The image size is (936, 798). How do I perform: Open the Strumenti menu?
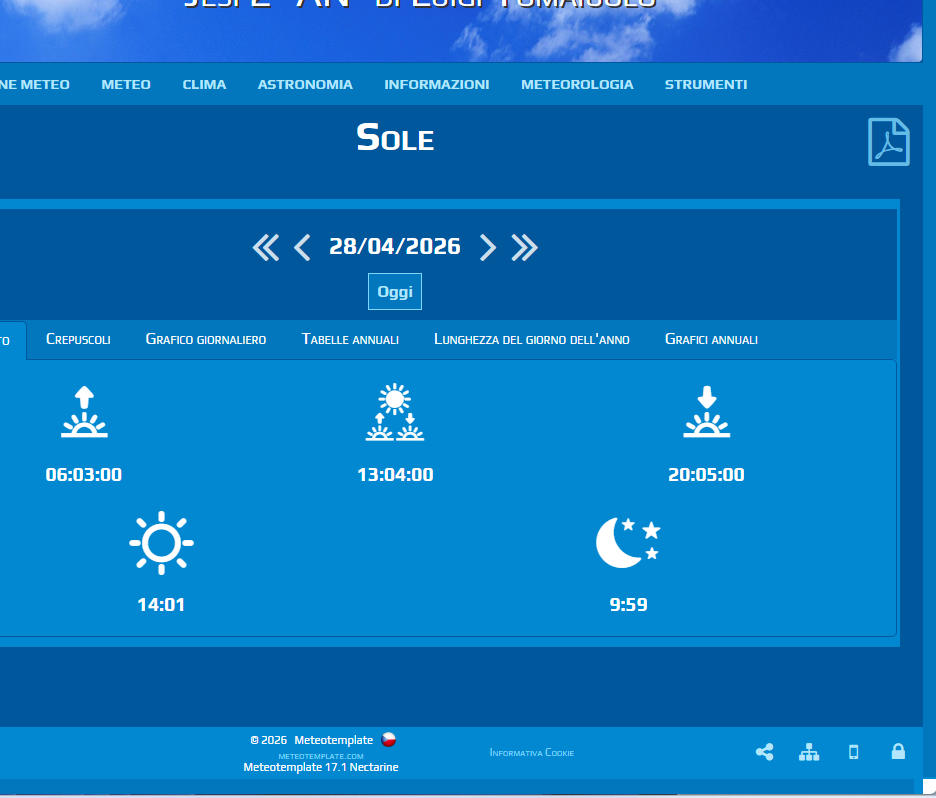(x=706, y=85)
